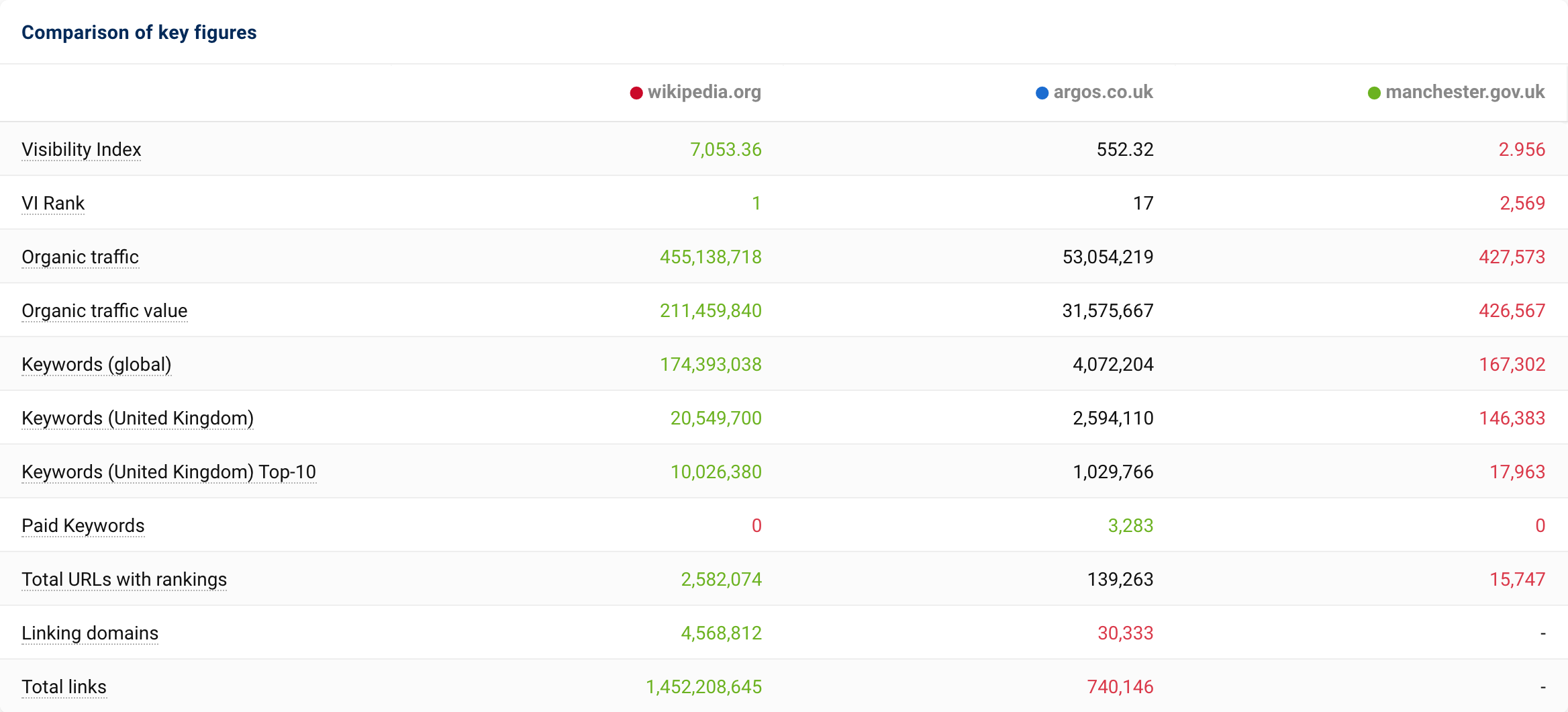1568x712 pixels.
Task: Click the Keywords (global) label
Action: 97,364
